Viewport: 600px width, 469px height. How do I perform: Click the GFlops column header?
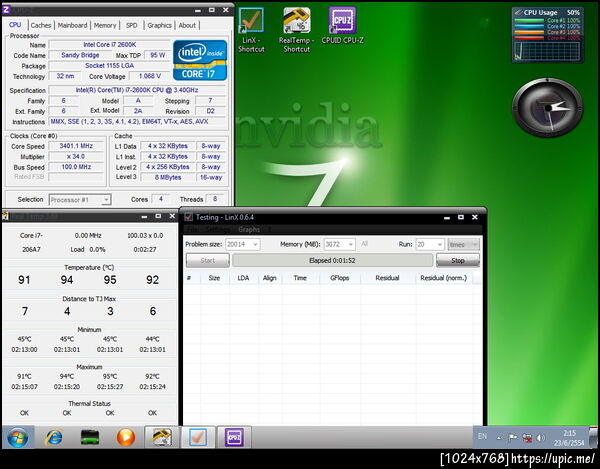(x=340, y=278)
